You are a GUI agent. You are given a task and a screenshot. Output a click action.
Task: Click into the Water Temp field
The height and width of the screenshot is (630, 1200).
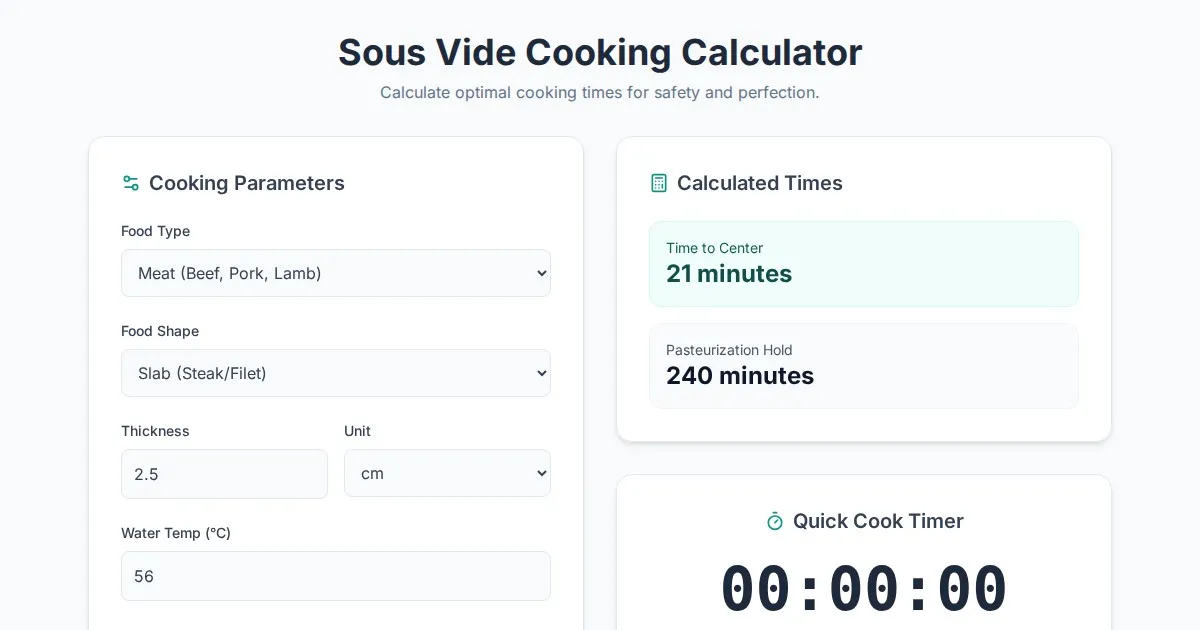click(336, 576)
